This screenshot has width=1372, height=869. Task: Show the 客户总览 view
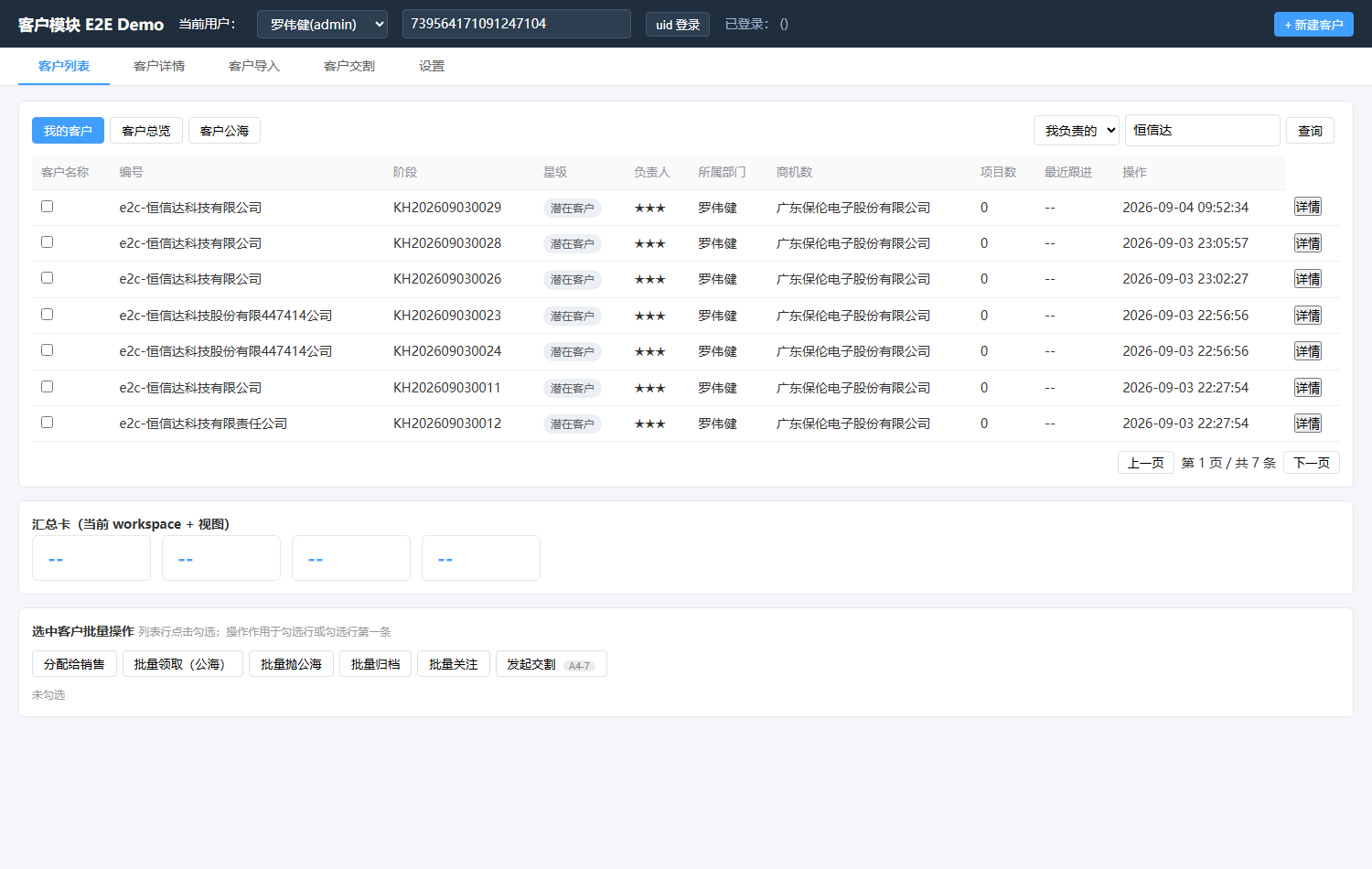[146, 131]
